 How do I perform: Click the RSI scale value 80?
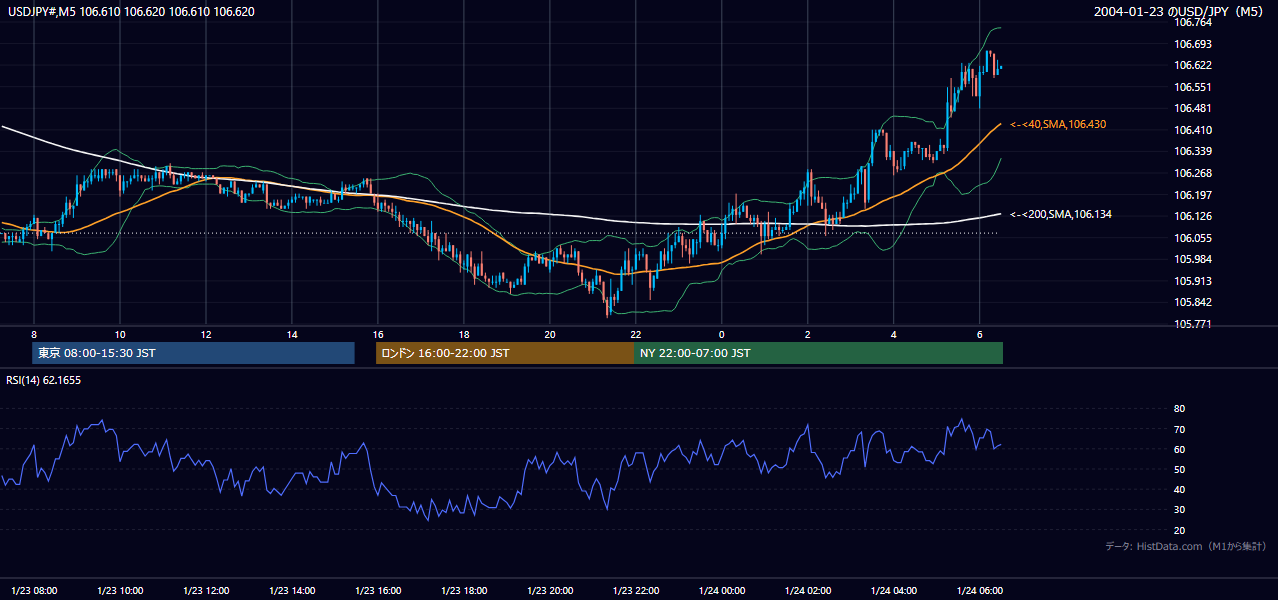click(x=1179, y=409)
